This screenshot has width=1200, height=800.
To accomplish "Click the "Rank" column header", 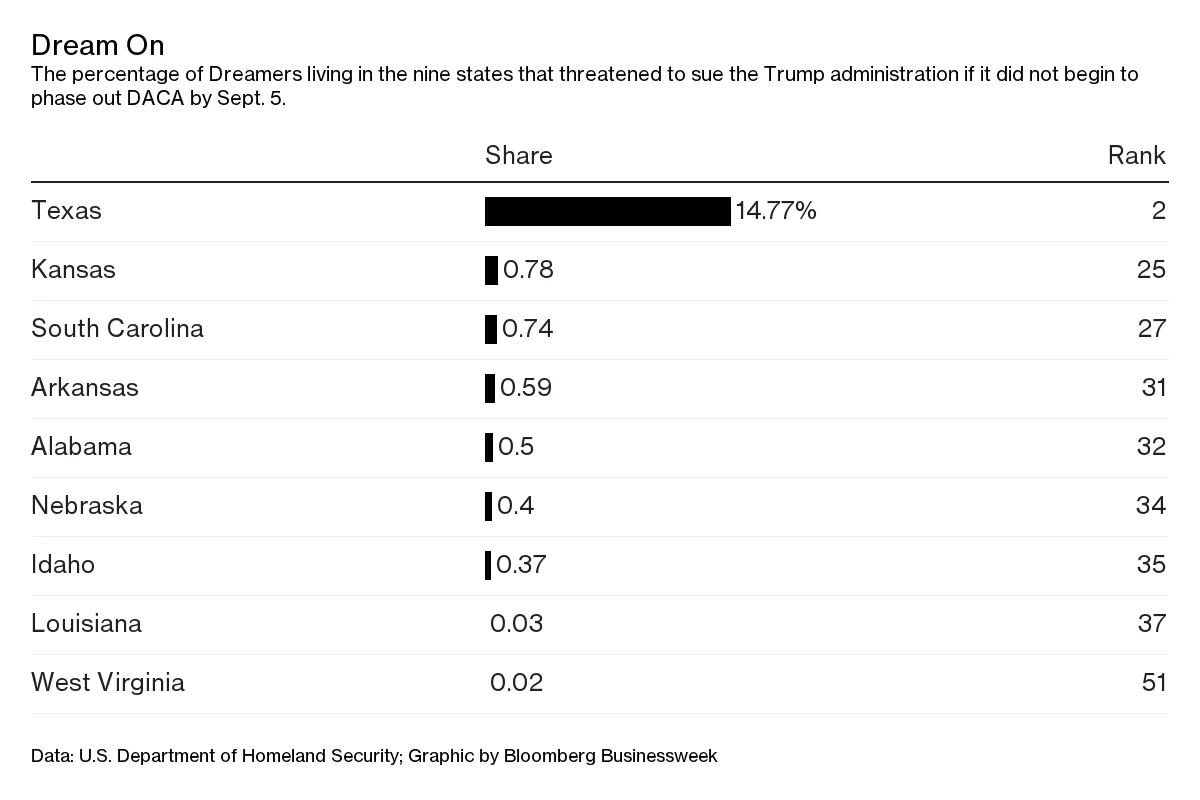I will (x=1136, y=155).
